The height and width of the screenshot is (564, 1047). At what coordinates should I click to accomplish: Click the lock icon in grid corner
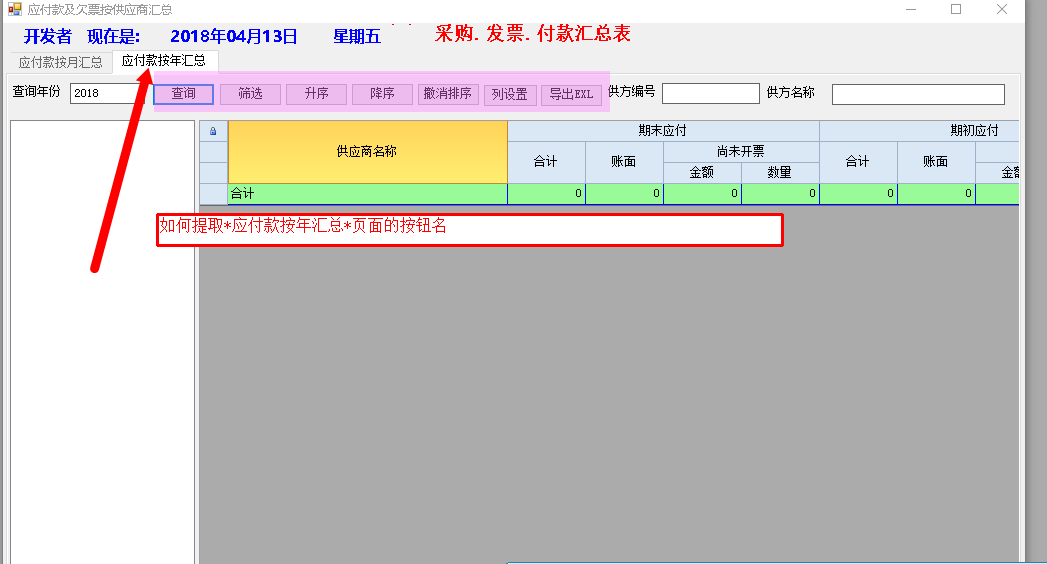213,131
